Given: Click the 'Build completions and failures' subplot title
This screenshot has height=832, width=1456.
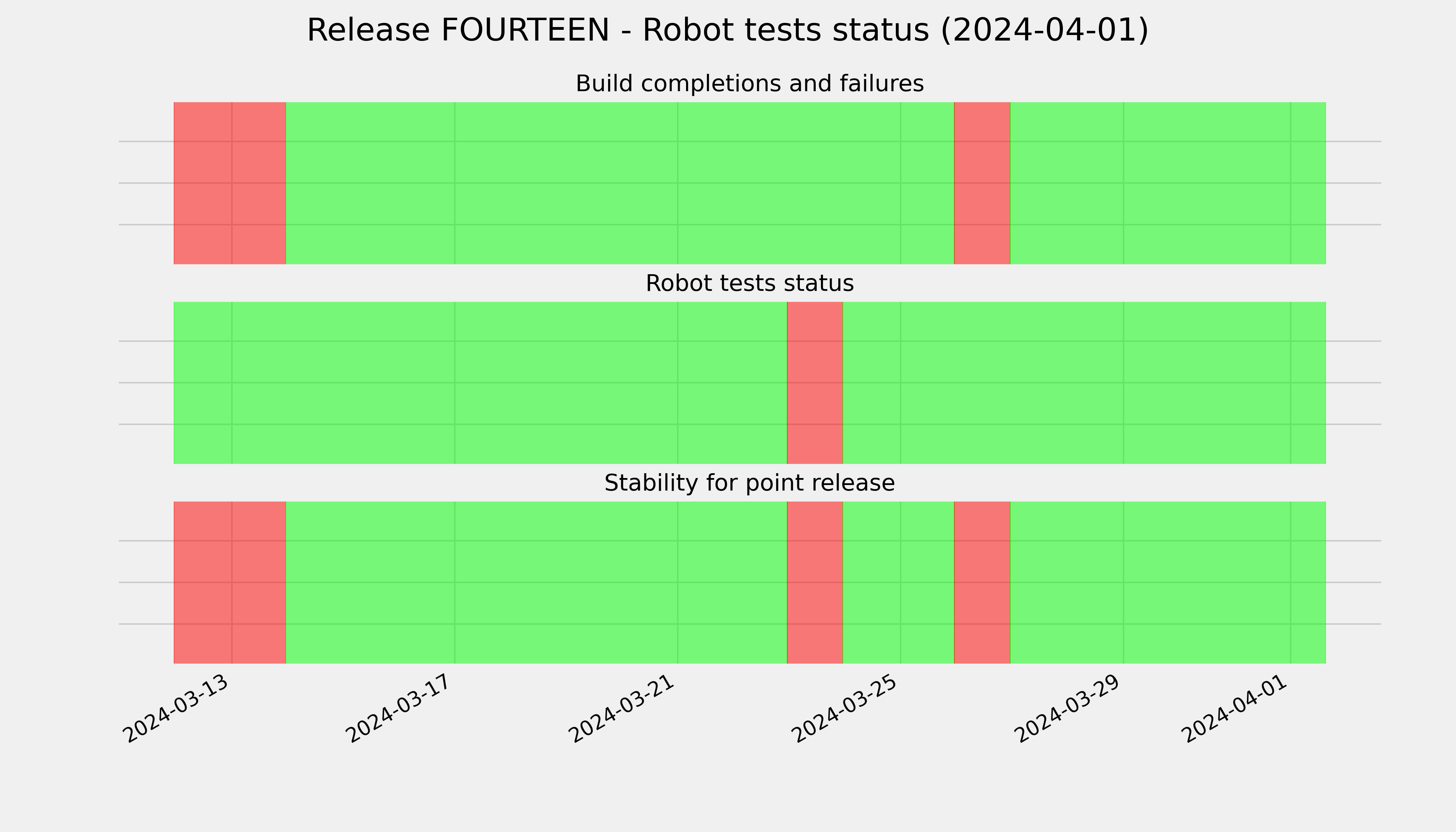Looking at the screenshot, I should [749, 84].
